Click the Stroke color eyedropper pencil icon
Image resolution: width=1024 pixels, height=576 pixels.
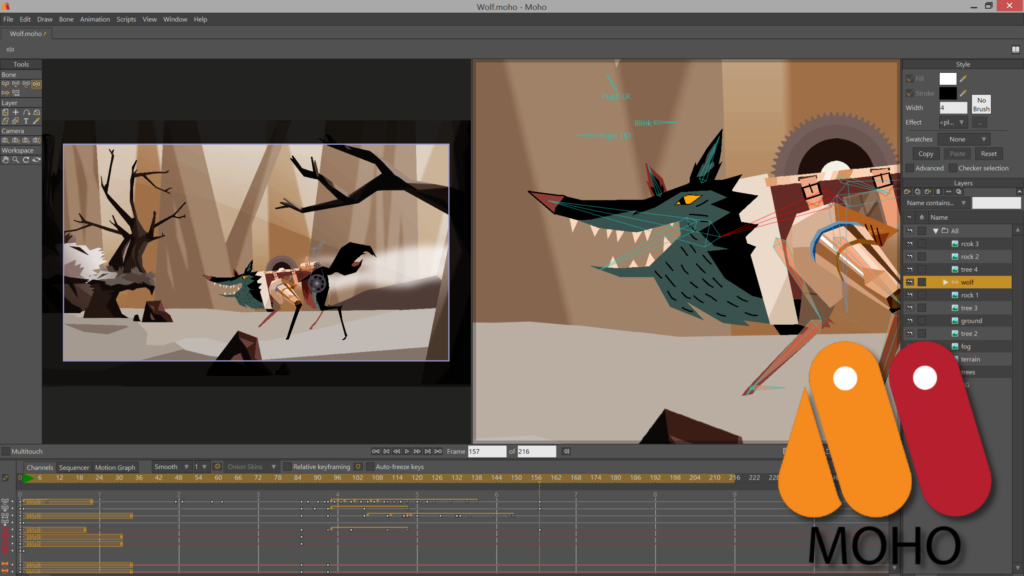tap(963, 93)
